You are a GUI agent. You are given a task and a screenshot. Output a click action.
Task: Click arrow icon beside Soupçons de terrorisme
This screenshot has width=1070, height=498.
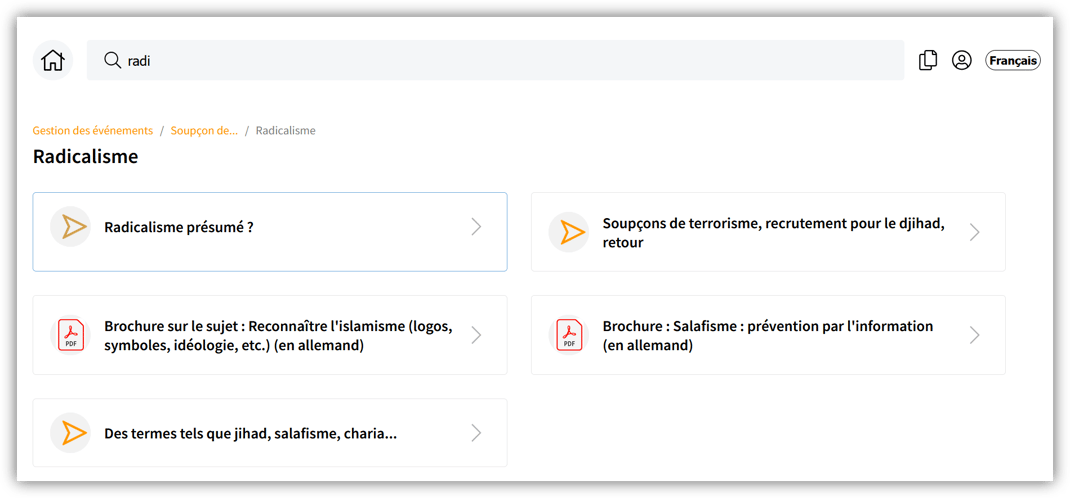tap(569, 232)
